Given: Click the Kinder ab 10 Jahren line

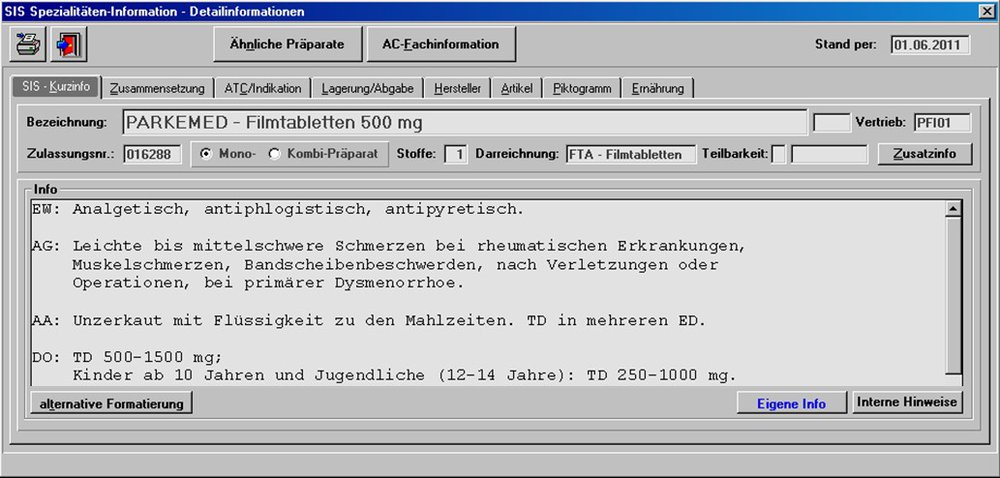Looking at the screenshot, I should pos(404,375).
